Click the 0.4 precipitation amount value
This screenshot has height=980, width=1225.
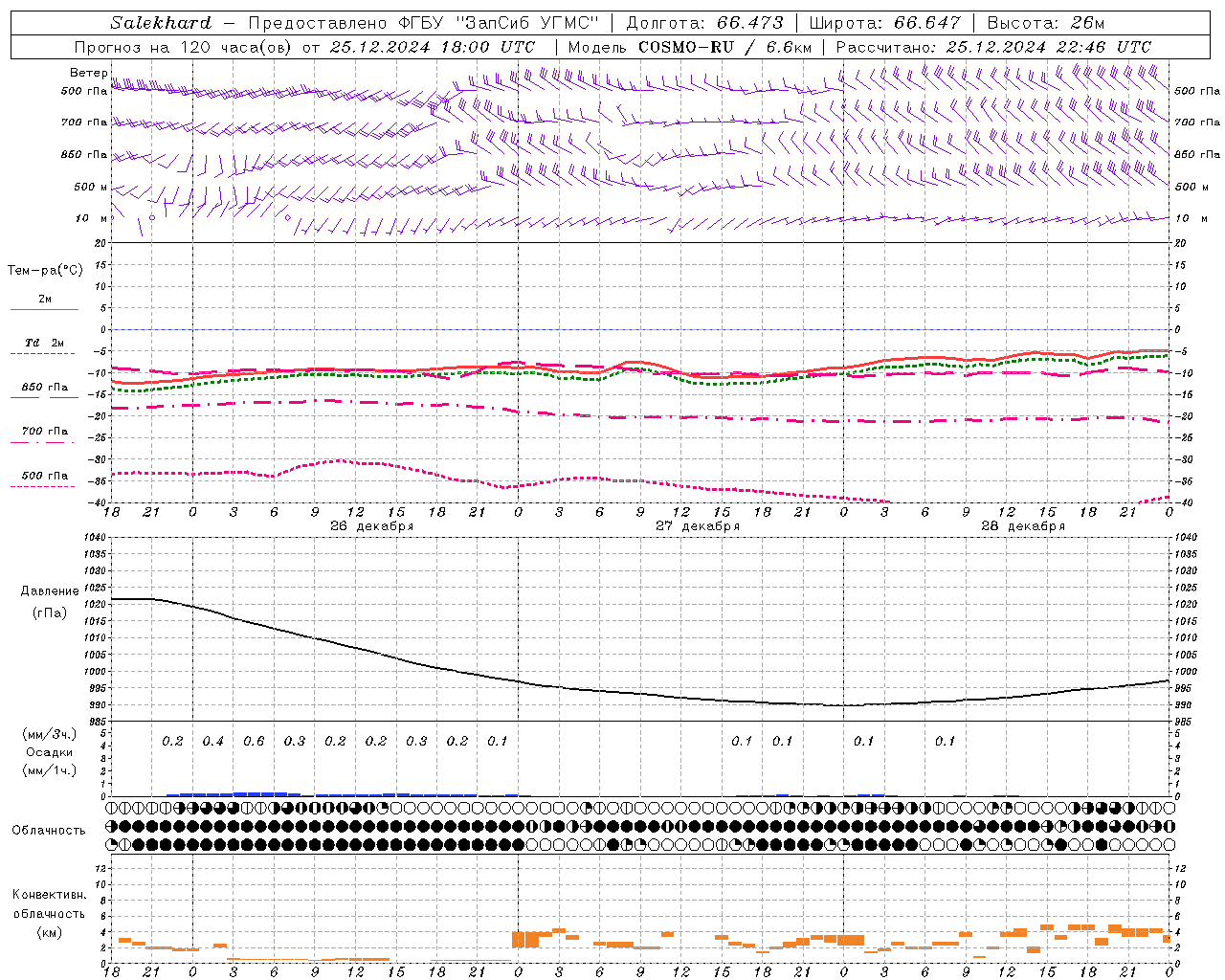pyautogui.click(x=212, y=741)
